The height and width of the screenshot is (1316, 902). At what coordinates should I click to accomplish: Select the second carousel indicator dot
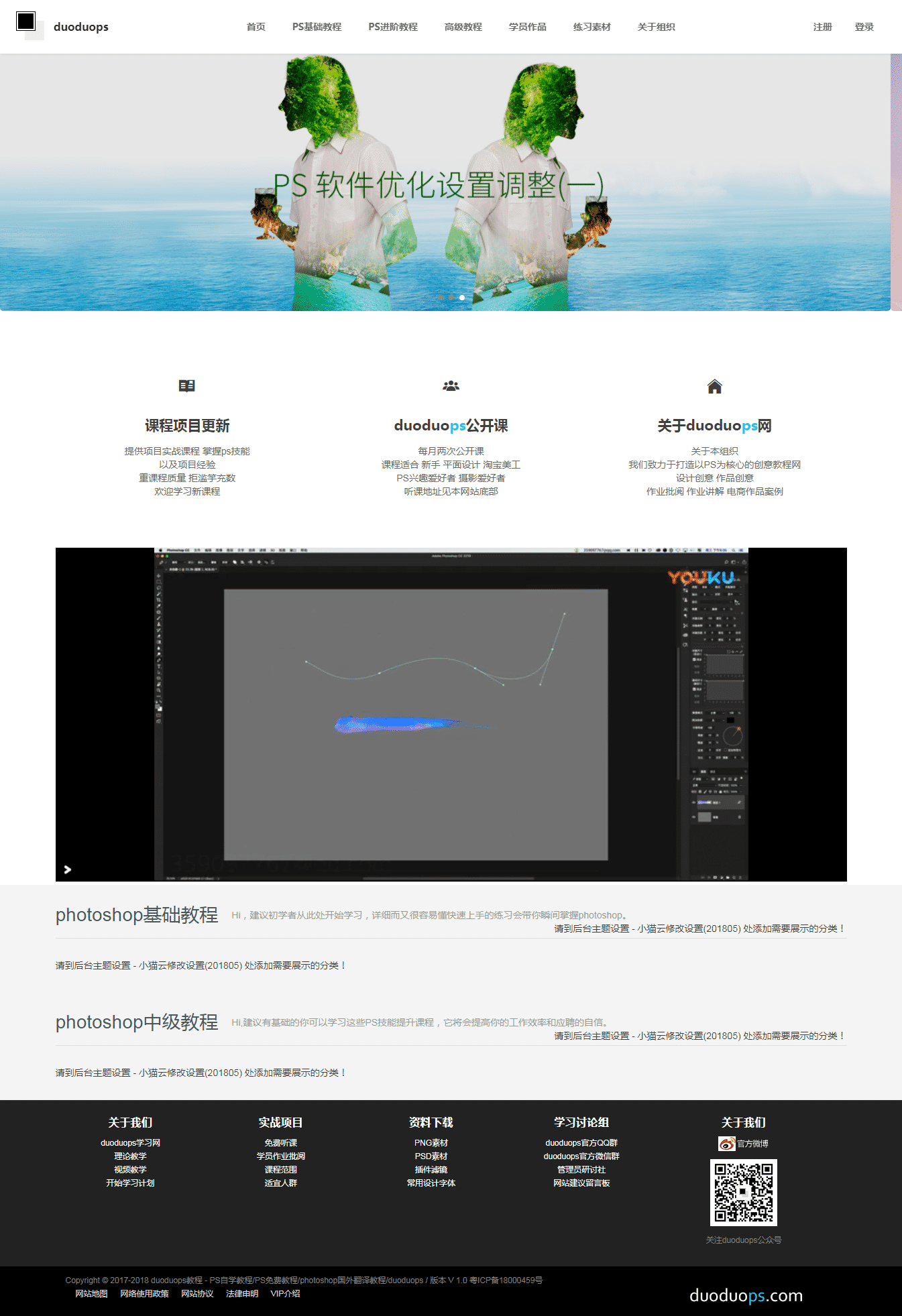[451, 297]
